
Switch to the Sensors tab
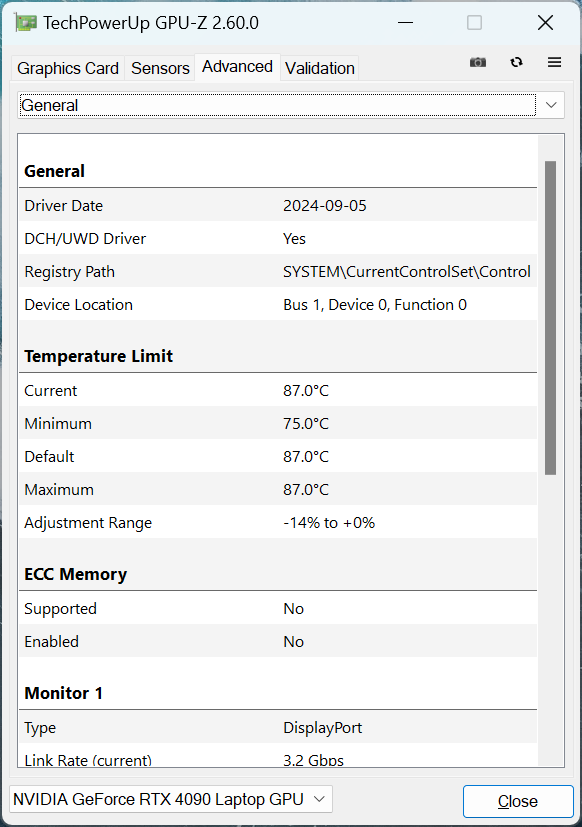click(x=160, y=68)
